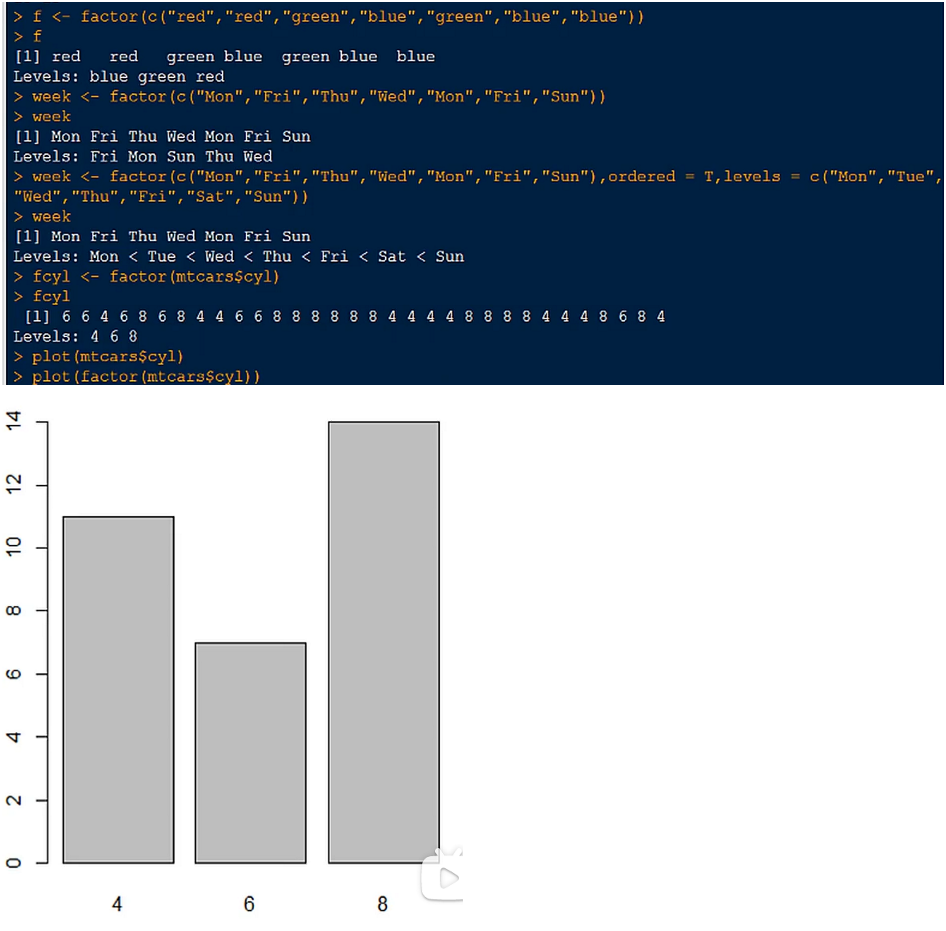Click the first command defining factor f
The height and width of the screenshot is (931, 946).
[328, 17]
